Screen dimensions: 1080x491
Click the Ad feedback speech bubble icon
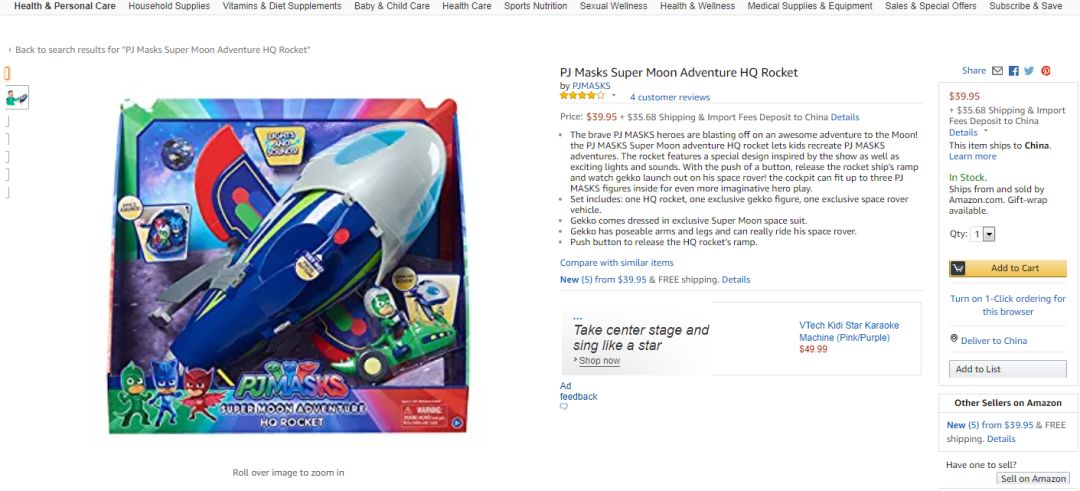564,407
